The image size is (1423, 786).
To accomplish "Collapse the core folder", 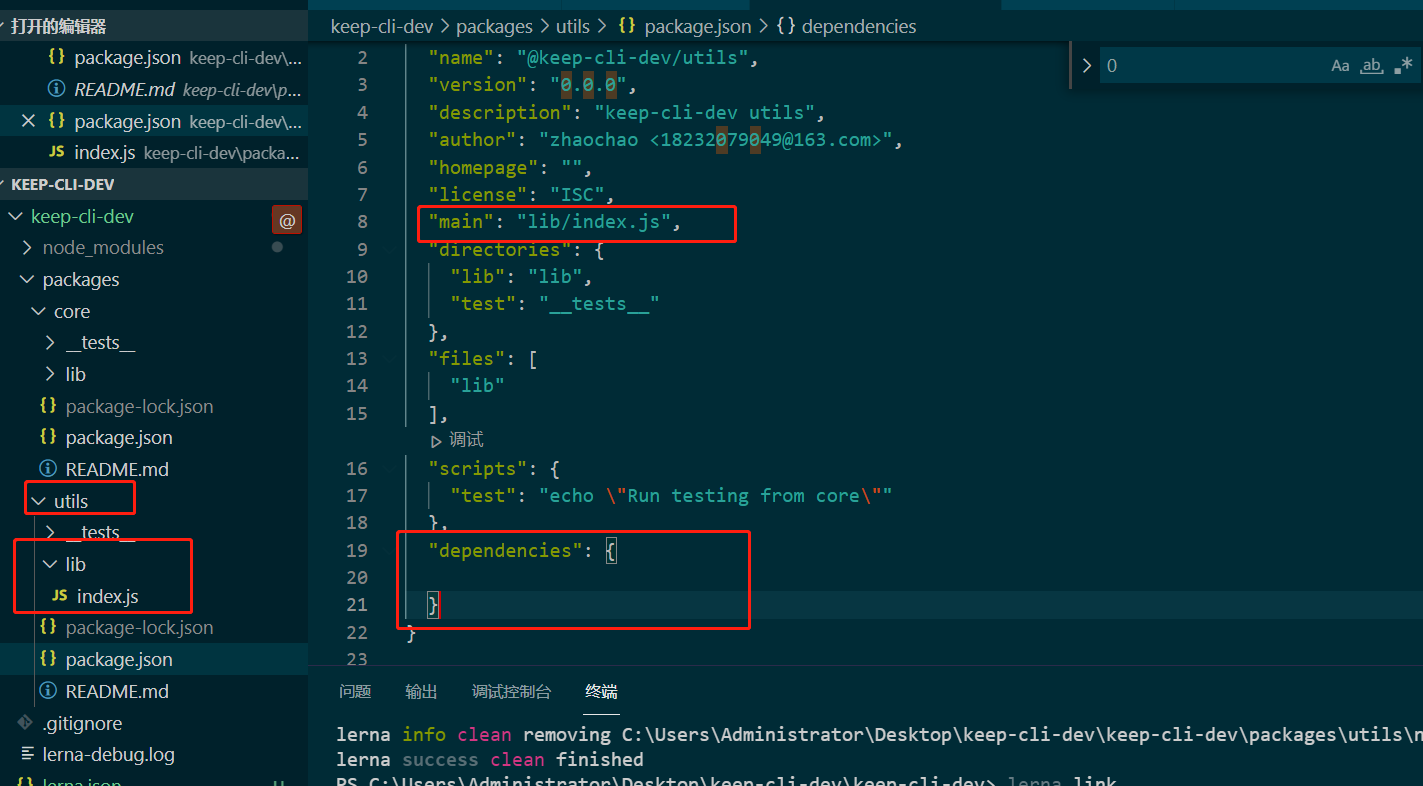I will point(38,311).
